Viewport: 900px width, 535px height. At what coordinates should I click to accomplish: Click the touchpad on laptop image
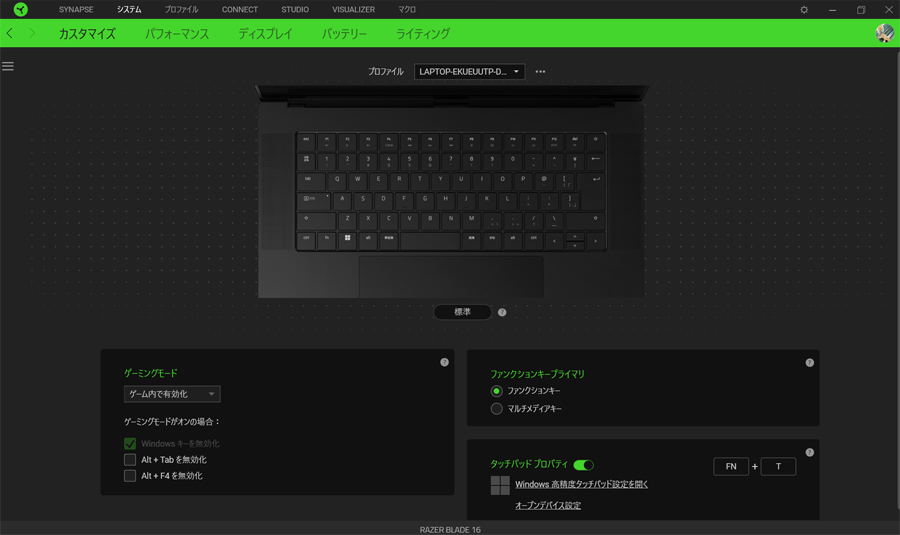tap(451, 277)
